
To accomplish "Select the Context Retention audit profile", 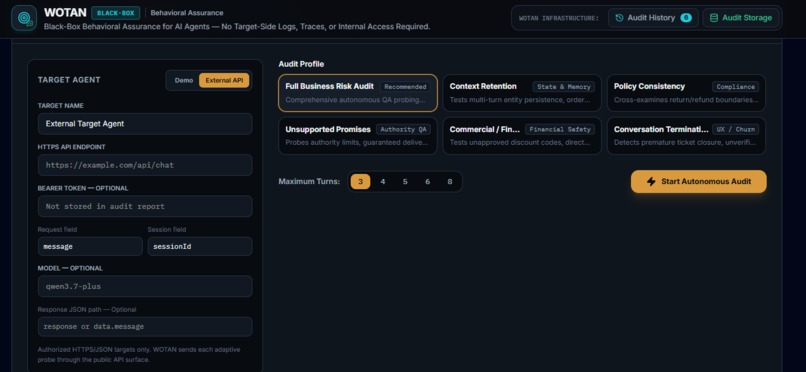I will coord(522,93).
